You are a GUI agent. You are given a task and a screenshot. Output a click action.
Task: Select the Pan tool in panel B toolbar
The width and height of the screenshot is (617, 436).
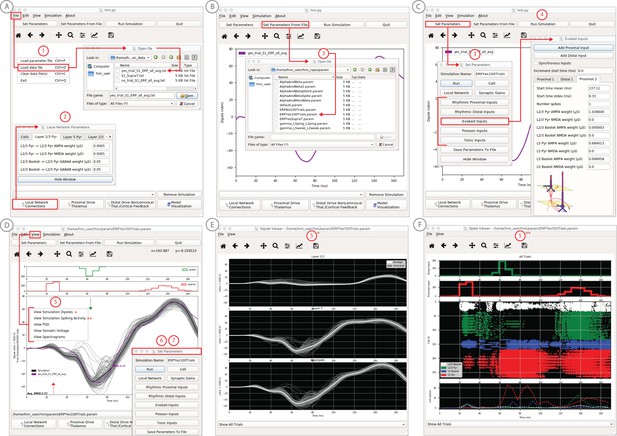click(265, 36)
